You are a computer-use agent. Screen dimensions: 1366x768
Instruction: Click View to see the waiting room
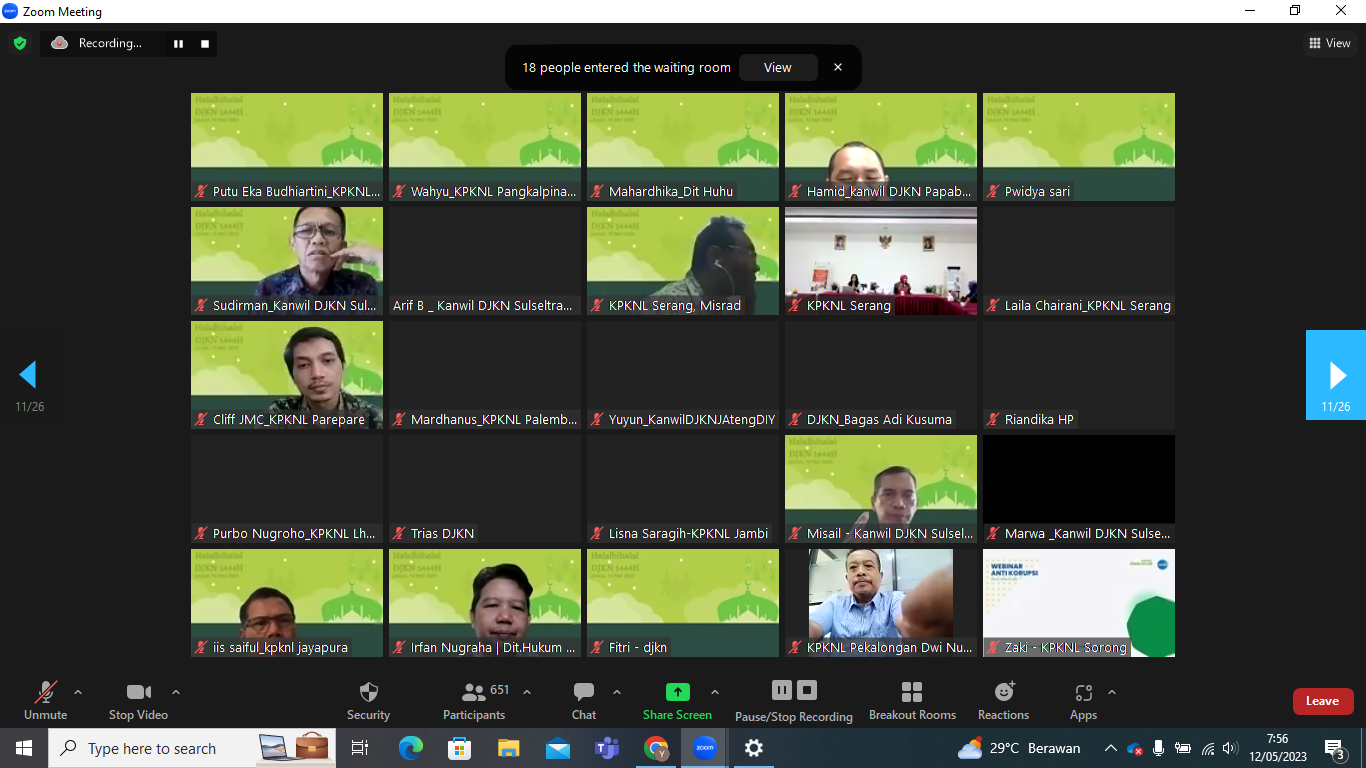[x=777, y=68]
